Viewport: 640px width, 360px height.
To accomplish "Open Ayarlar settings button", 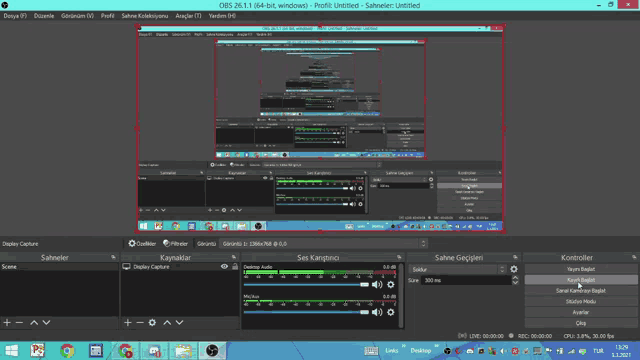I will 581,312.
